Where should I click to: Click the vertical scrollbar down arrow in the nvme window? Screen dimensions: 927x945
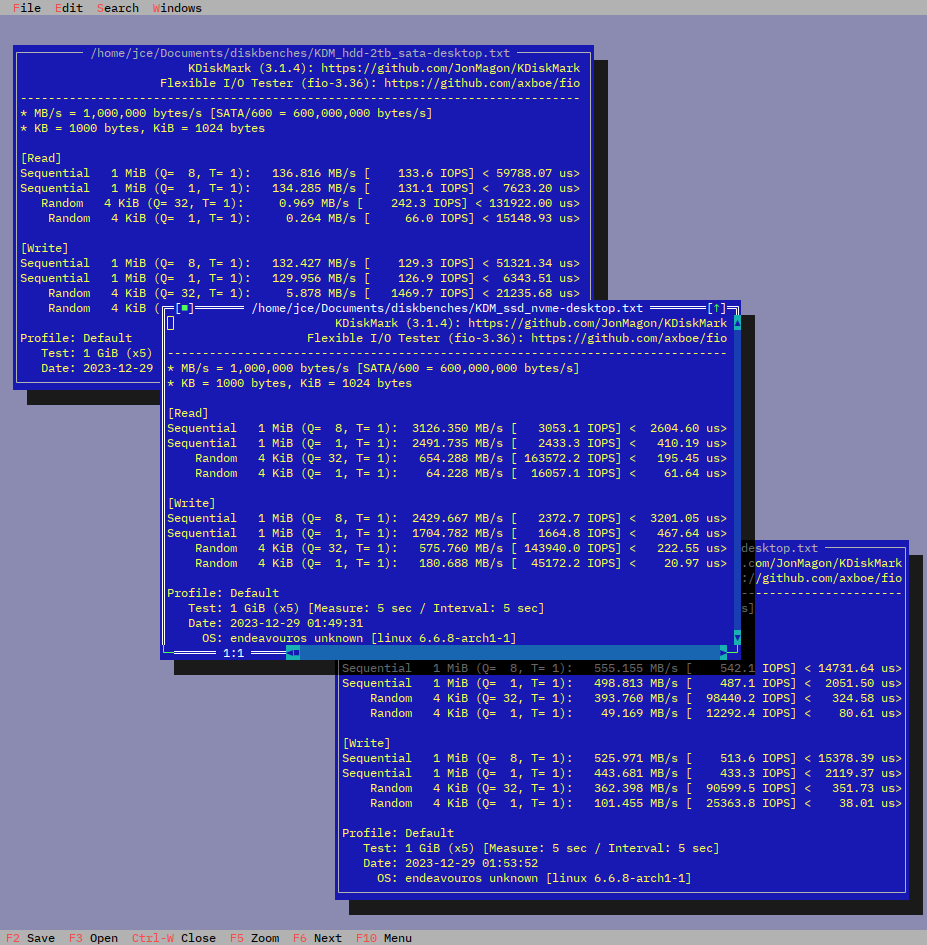click(737, 638)
